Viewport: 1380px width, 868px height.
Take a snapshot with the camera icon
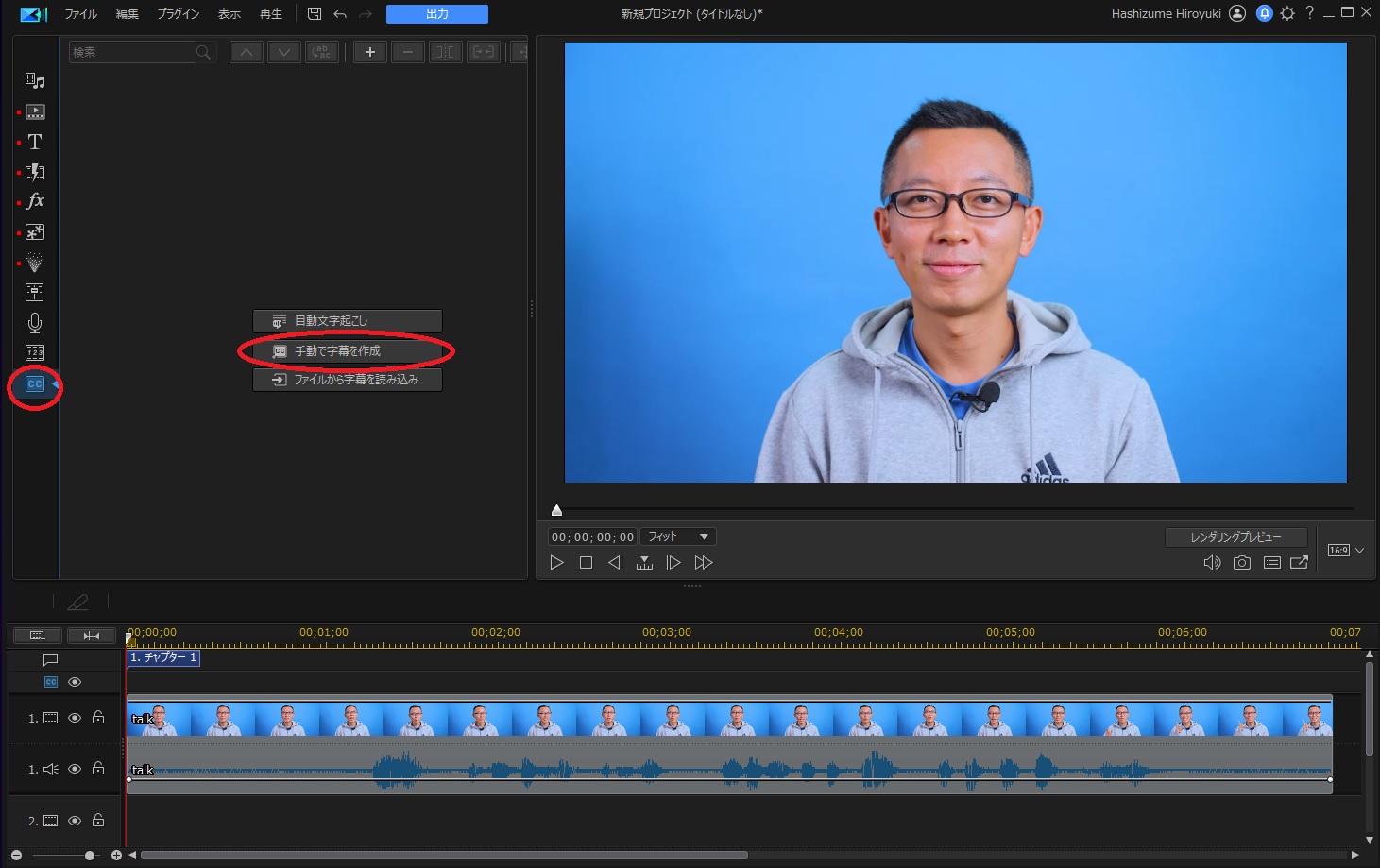tap(1242, 563)
